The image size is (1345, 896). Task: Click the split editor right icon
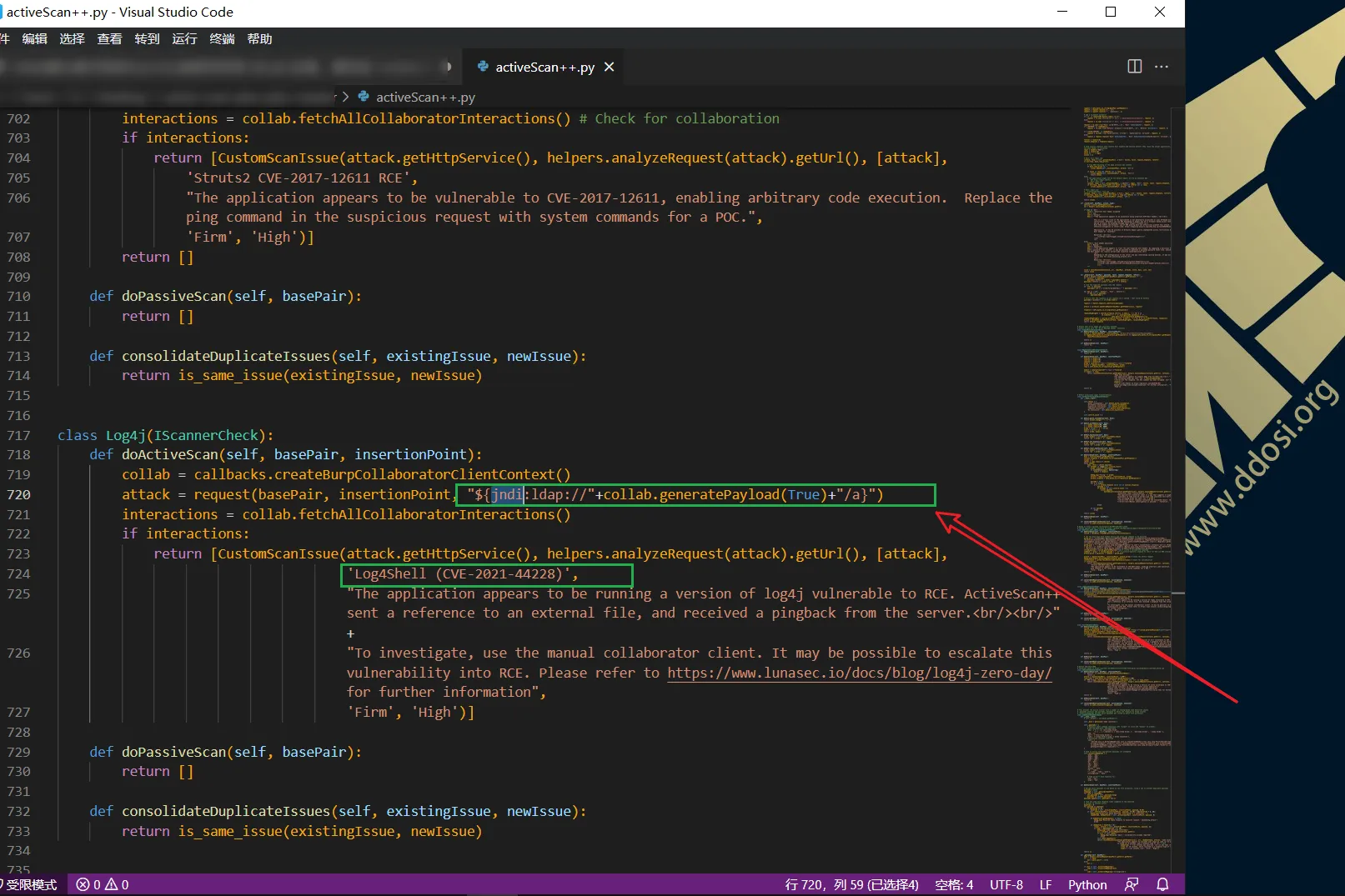[1134, 67]
